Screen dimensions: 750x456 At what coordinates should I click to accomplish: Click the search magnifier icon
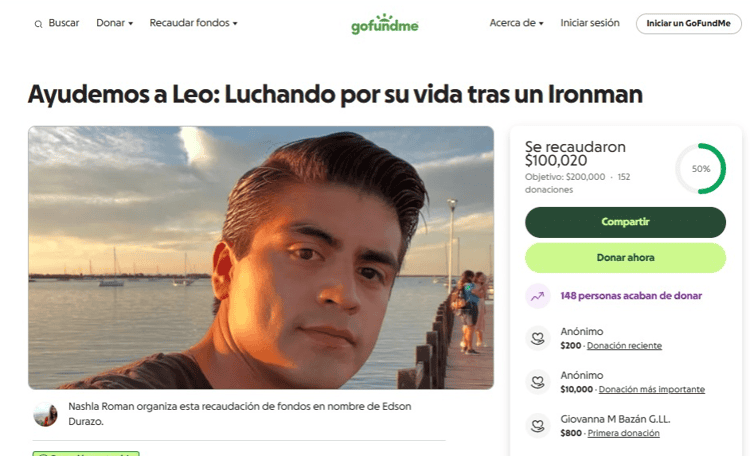tap(38, 24)
